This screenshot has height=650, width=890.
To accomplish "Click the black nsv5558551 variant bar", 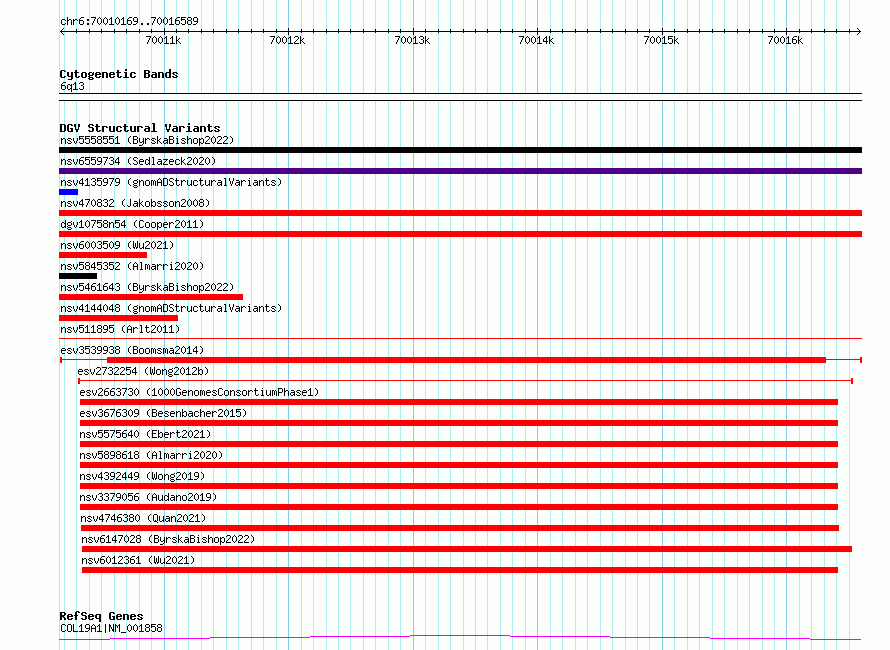I will (x=460, y=150).
